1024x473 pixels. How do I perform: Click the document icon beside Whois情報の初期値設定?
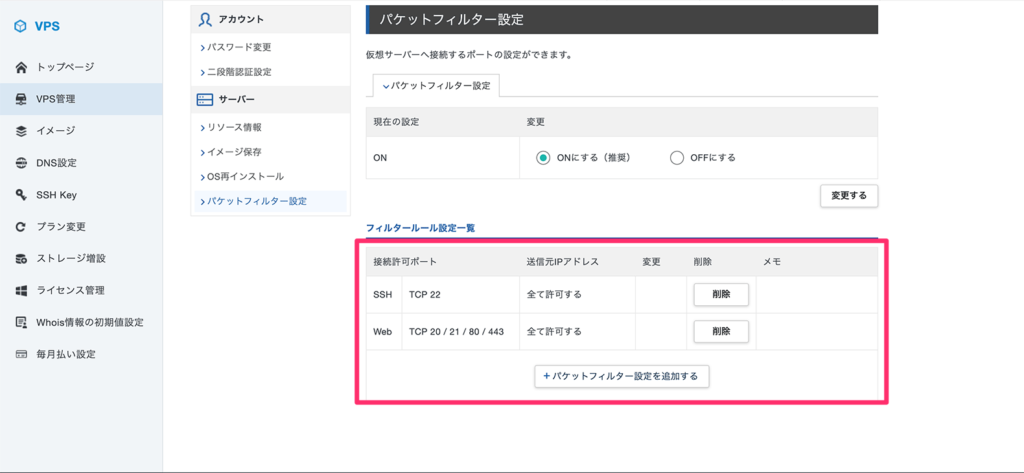22,322
